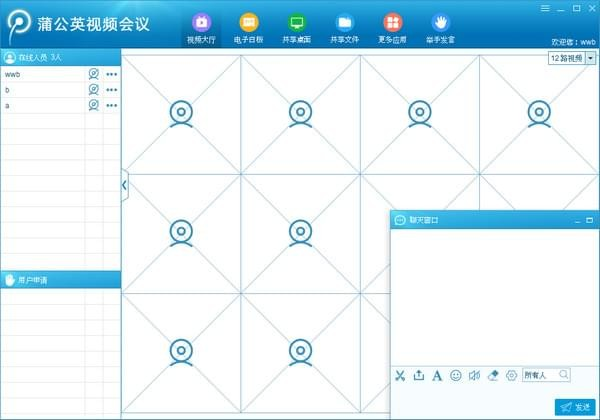Open the emoji smiley picker
The height and width of the screenshot is (420, 600).
tap(455, 376)
